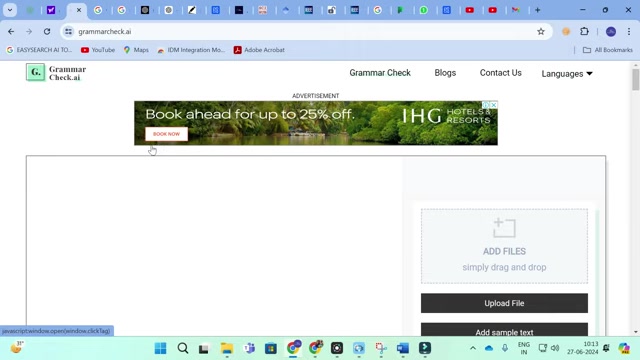
Task: Go to the Blogs page
Action: (x=445, y=73)
